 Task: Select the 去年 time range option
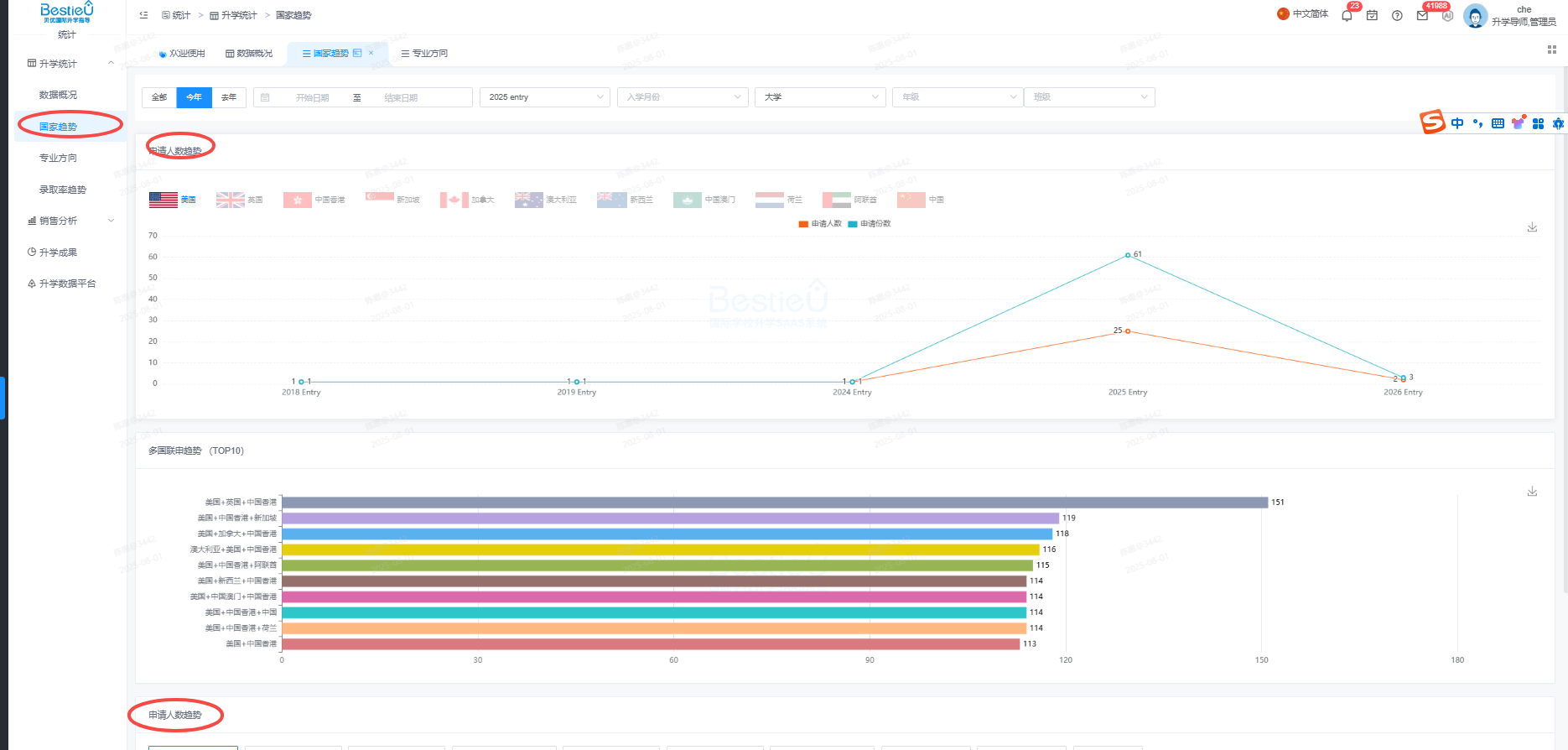click(229, 97)
